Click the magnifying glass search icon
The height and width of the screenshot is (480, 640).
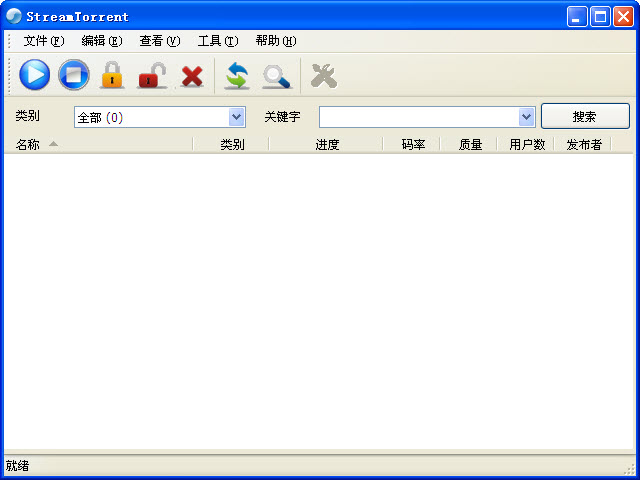[x=276, y=76]
